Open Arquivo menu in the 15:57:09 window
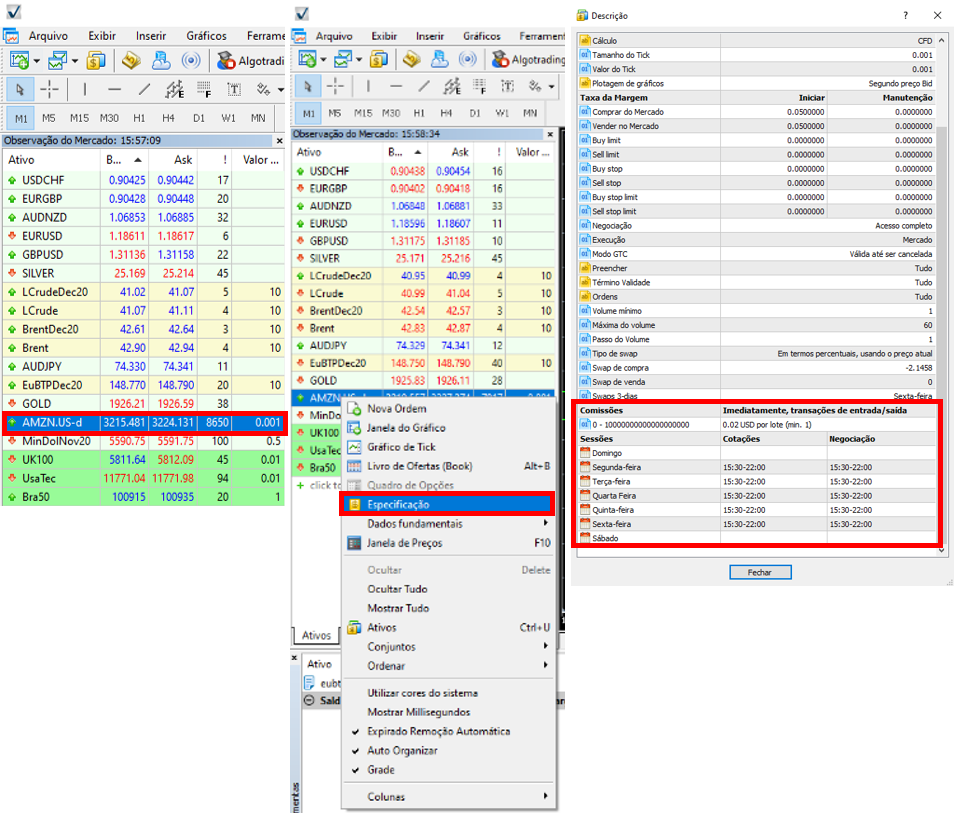Image resolution: width=959 pixels, height=822 pixels. click(48, 36)
